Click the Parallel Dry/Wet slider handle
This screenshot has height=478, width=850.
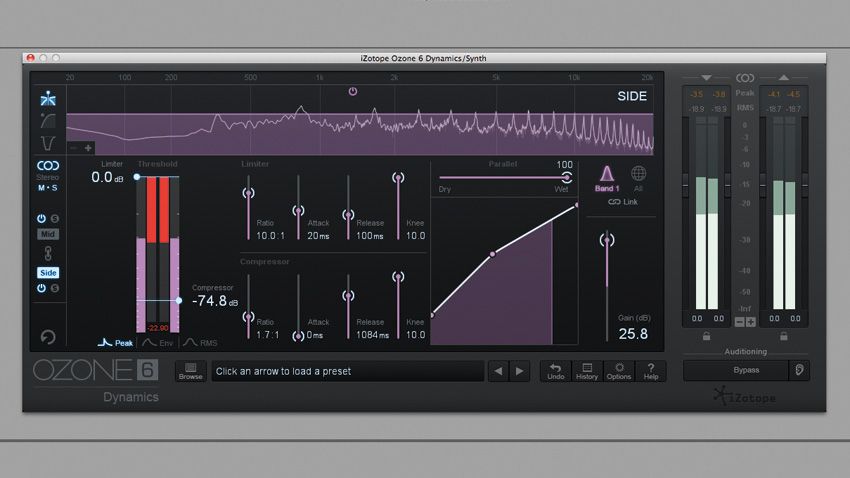pos(566,177)
